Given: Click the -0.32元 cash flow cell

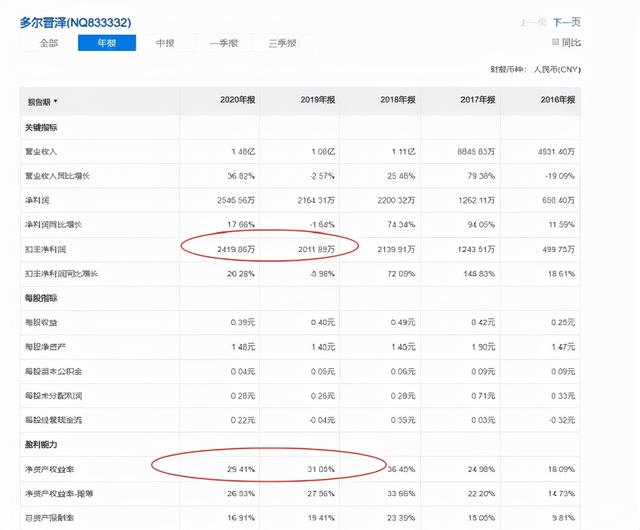Looking at the screenshot, I should click(x=562, y=420).
